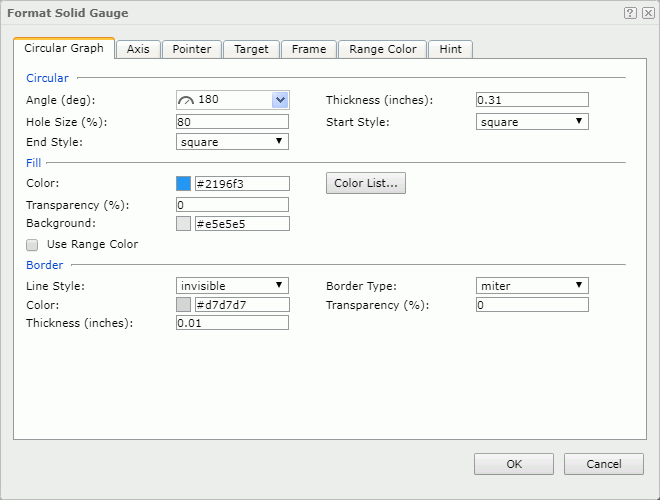Click the Color List button
The image size is (660, 500).
tap(366, 184)
